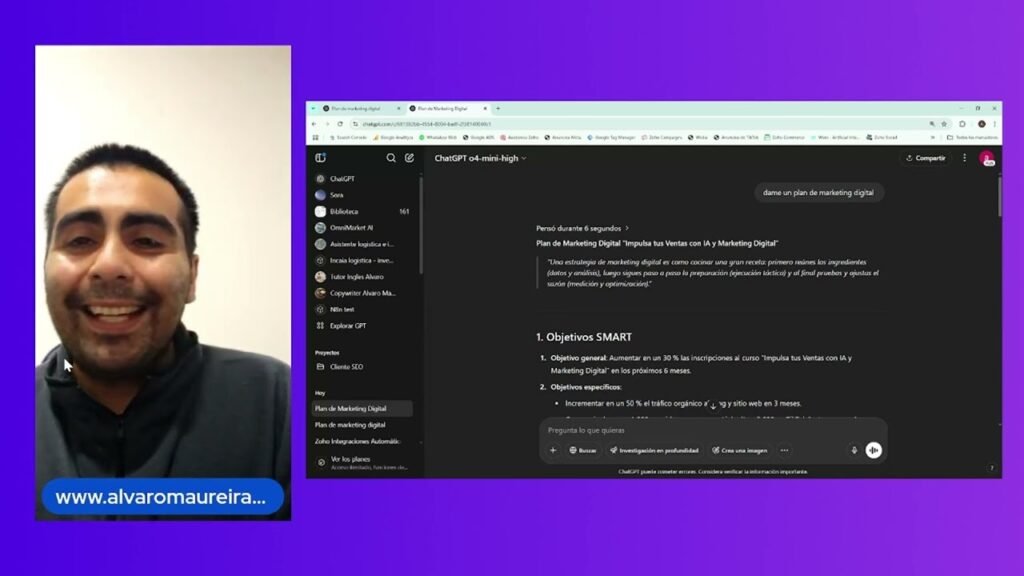Open the ChatGPT o4-mini-high model dropdown
Screen dimensions: 1024x576
[480, 158]
